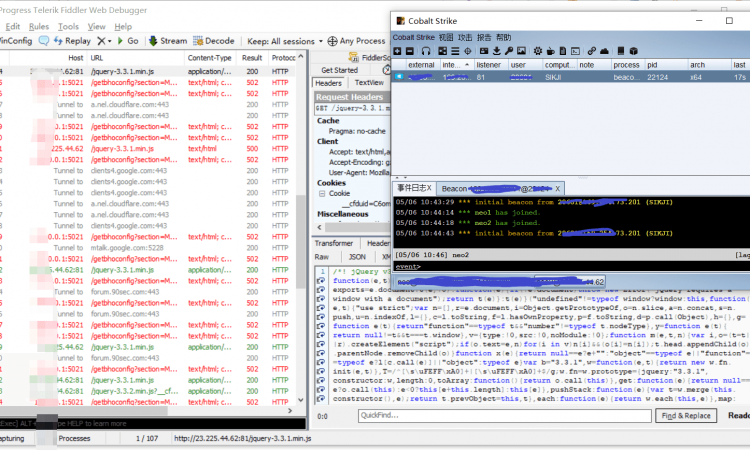The height and width of the screenshot is (450, 750).
Task: Open the Tools menu in Fiddler
Action: pyautogui.click(x=68, y=27)
